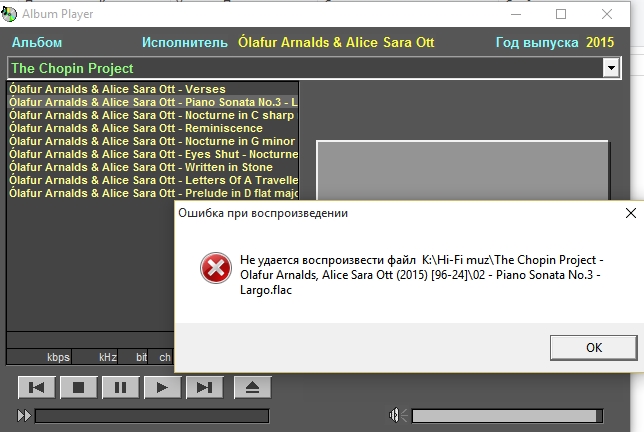The height and width of the screenshot is (432, 644).
Task: Click the Album Player app icon
Action: (x=9, y=14)
